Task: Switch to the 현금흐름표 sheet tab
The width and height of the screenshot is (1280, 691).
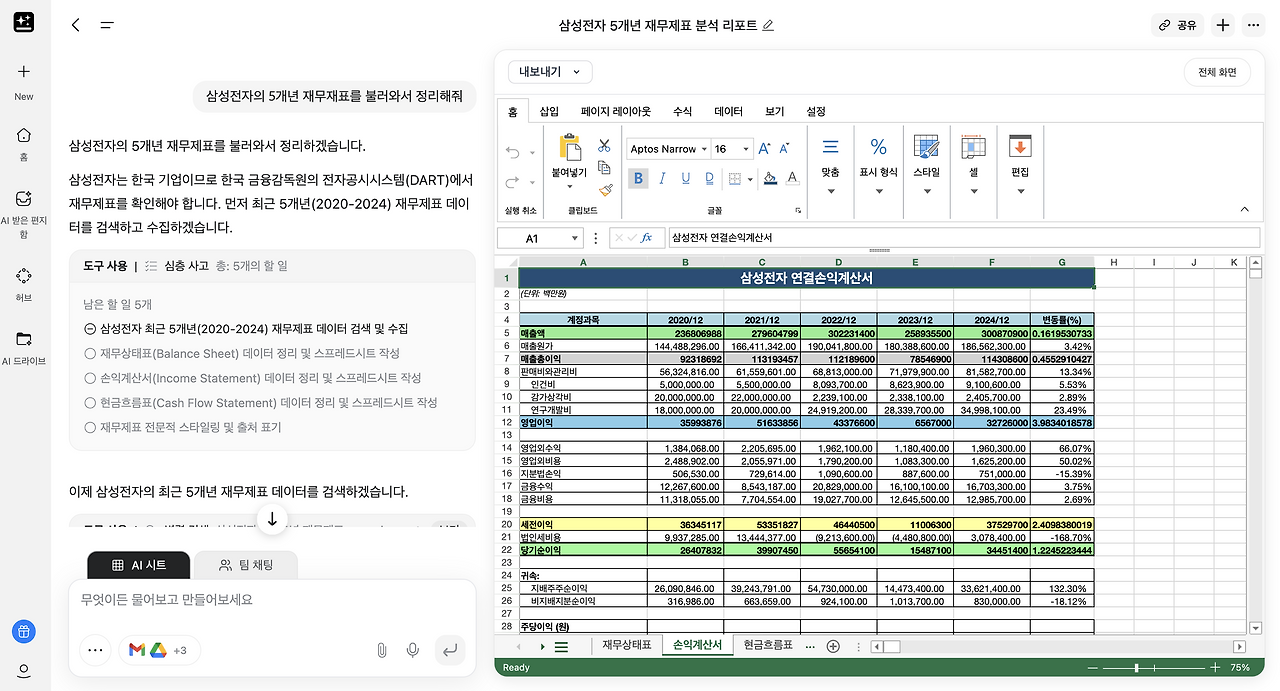Action: pos(767,646)
